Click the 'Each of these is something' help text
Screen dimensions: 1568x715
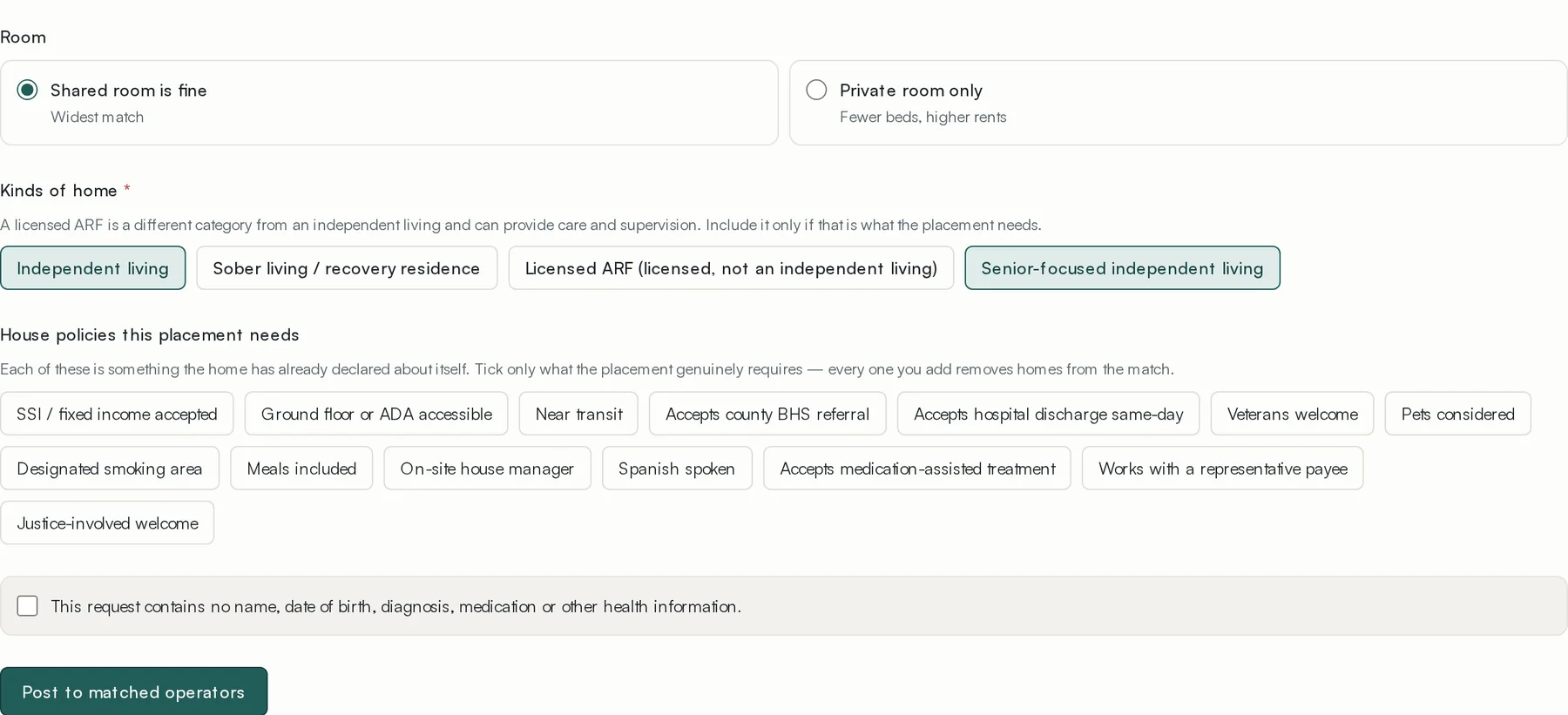[x=587, y=369]
